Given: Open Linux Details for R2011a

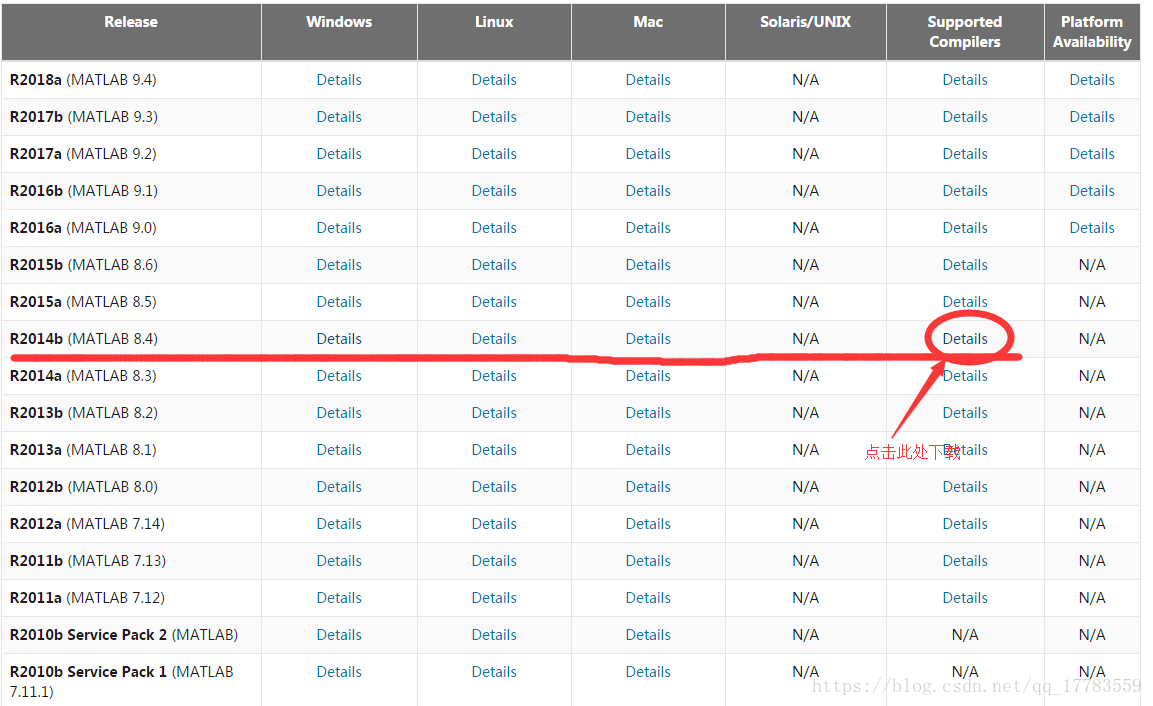Looking at the screenshot, I should [x=494, y=598].
